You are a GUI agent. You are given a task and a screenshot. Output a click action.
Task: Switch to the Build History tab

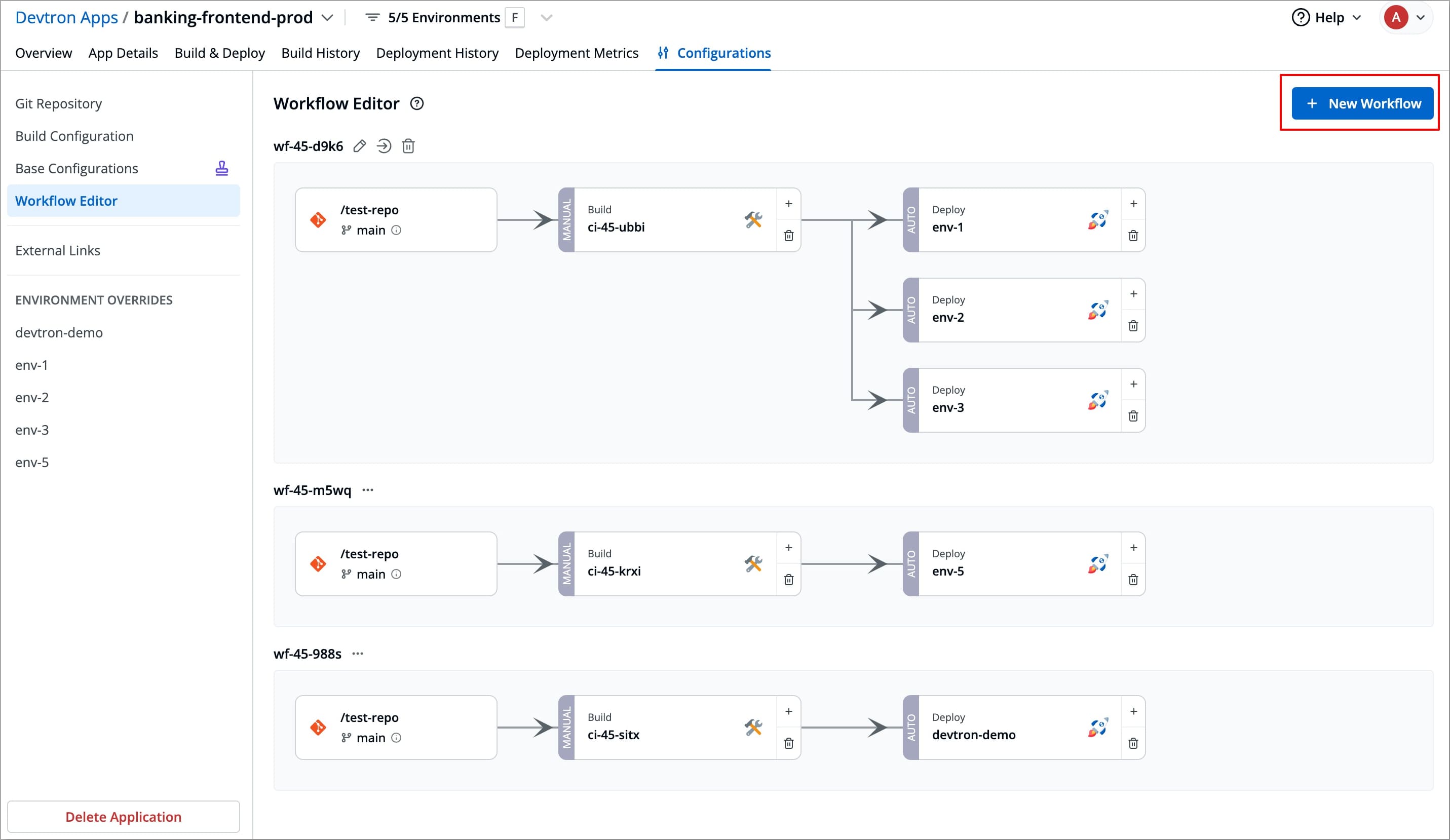click(321, 52)
